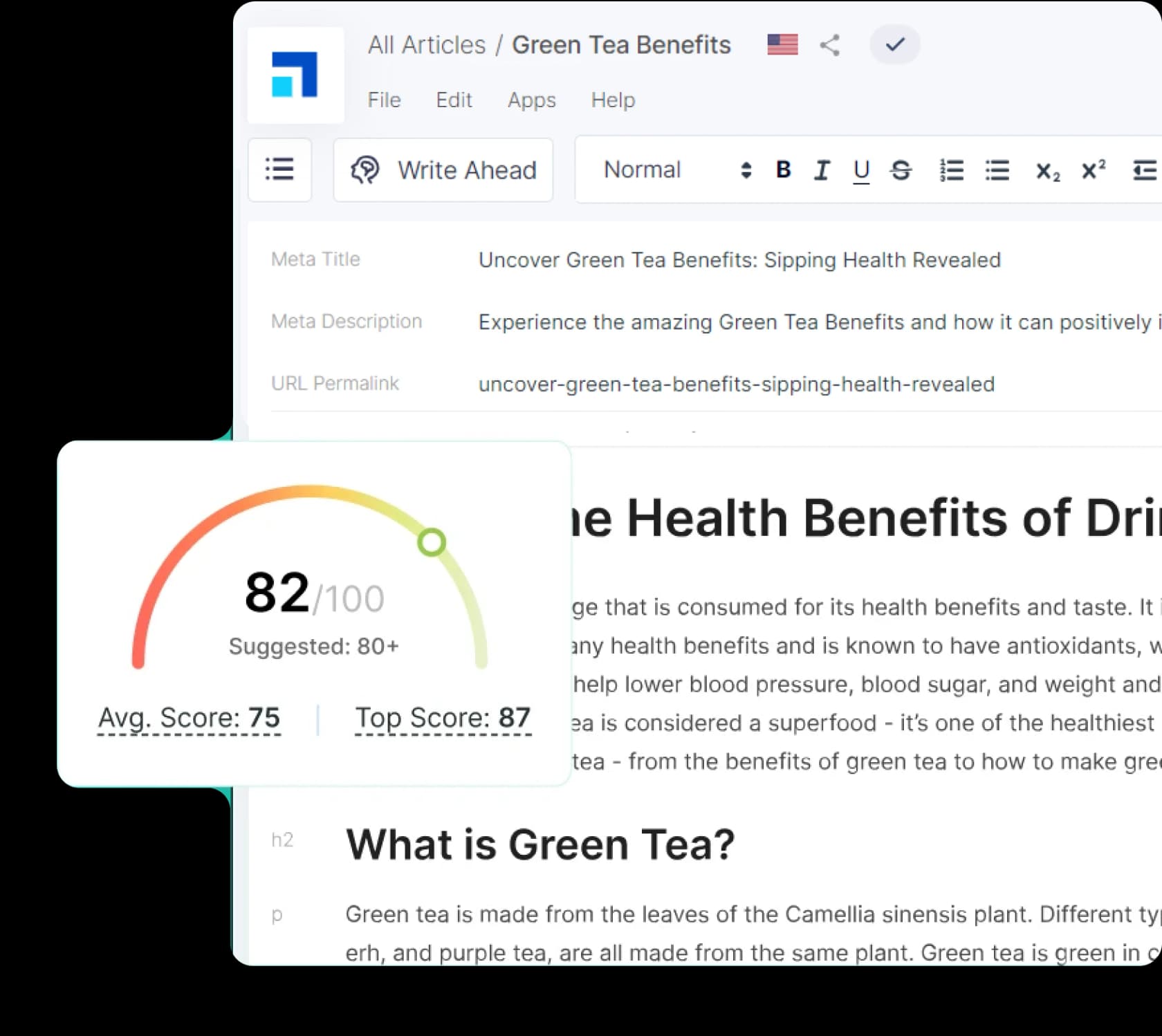Open the Normal text style dropdown
Viewport: 1162px width, 1036px height.
[x=676, y=170]
